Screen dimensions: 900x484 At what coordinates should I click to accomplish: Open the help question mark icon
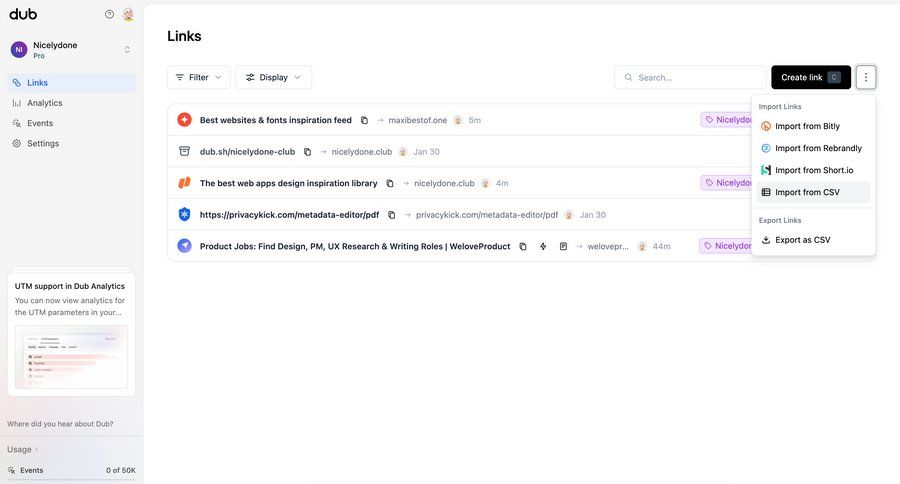pyautogui.click(x=109, y=14)
